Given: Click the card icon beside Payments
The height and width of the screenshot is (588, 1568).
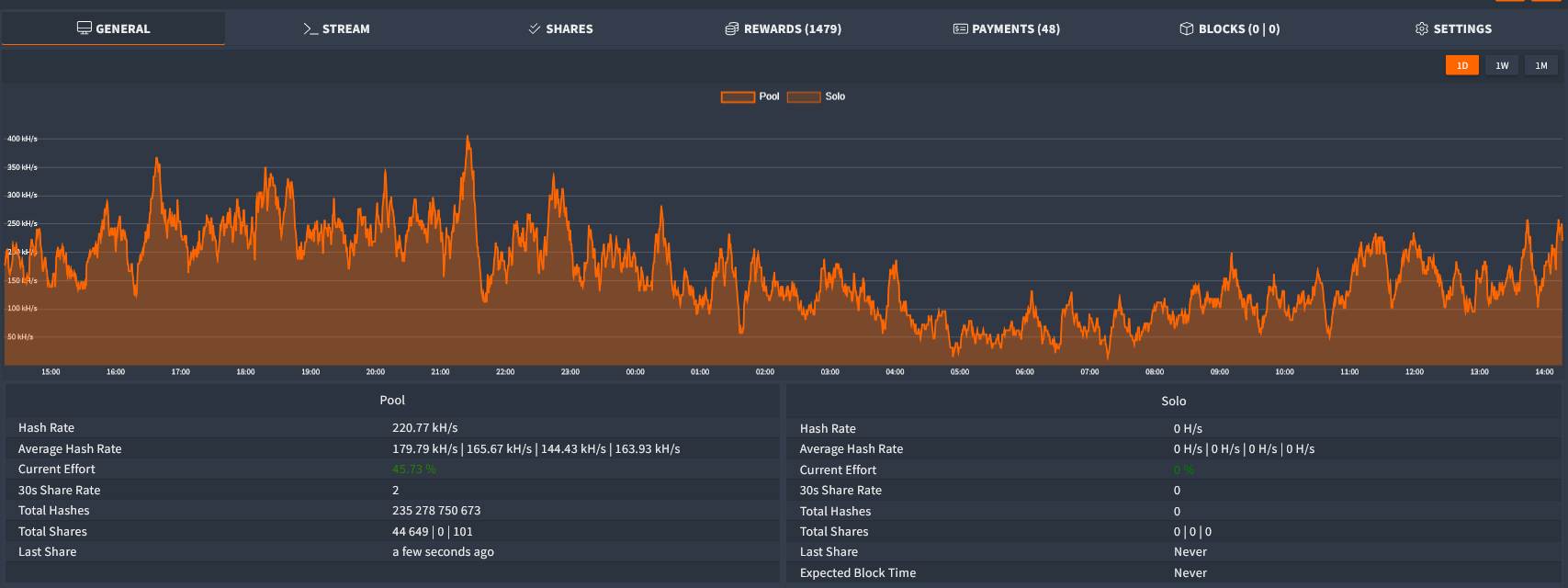Looking at the screenshot, I should (960, 28).
